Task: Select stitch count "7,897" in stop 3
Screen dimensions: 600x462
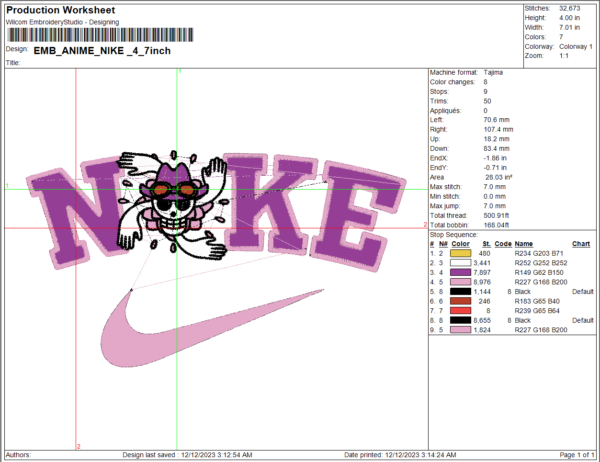Action: (x=482, y=273)
